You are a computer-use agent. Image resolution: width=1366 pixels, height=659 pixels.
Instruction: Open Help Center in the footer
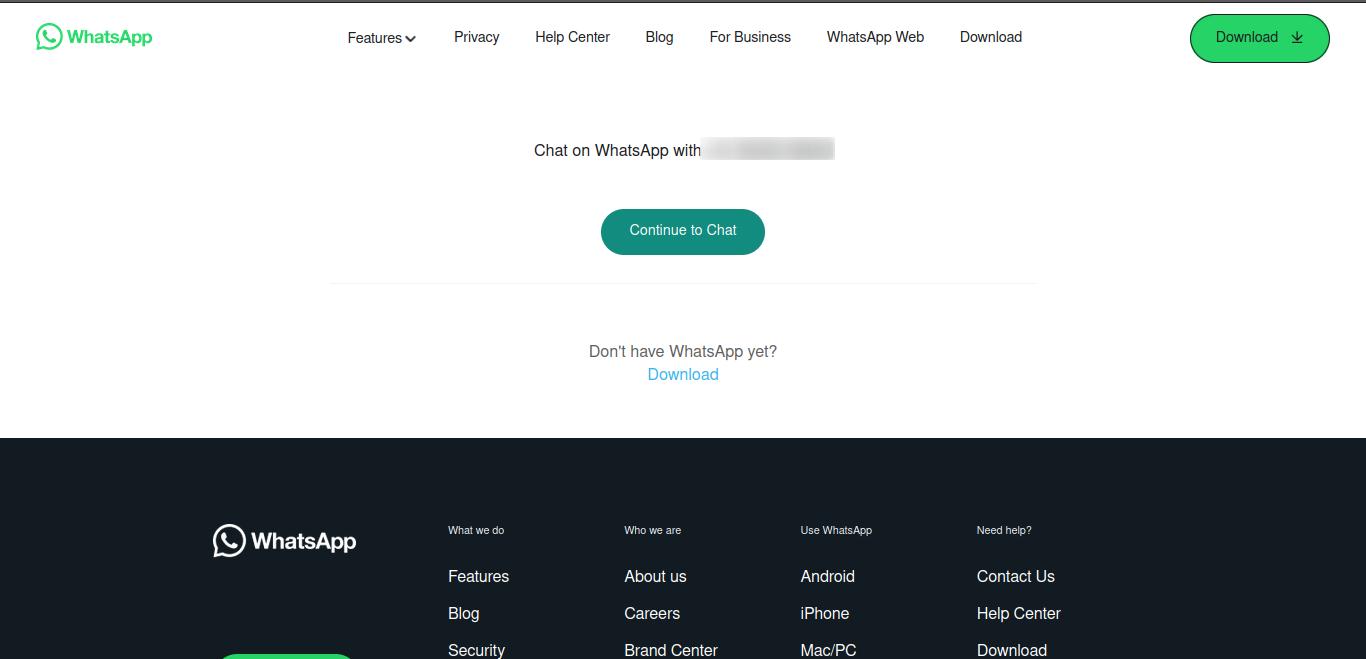[x=1018, y=613]
